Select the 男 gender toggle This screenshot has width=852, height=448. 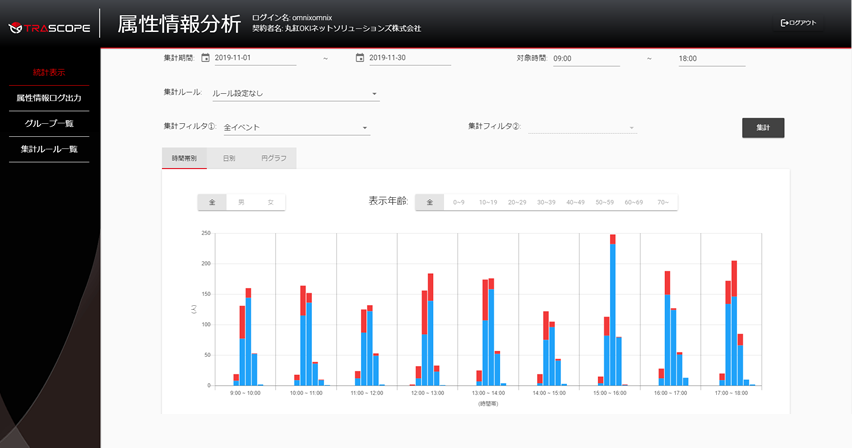[x=241, y=202]
